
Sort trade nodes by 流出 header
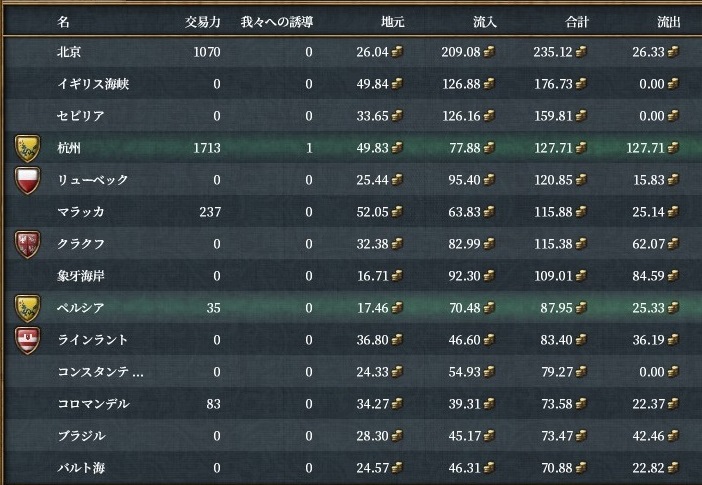(x=671, y=21)
